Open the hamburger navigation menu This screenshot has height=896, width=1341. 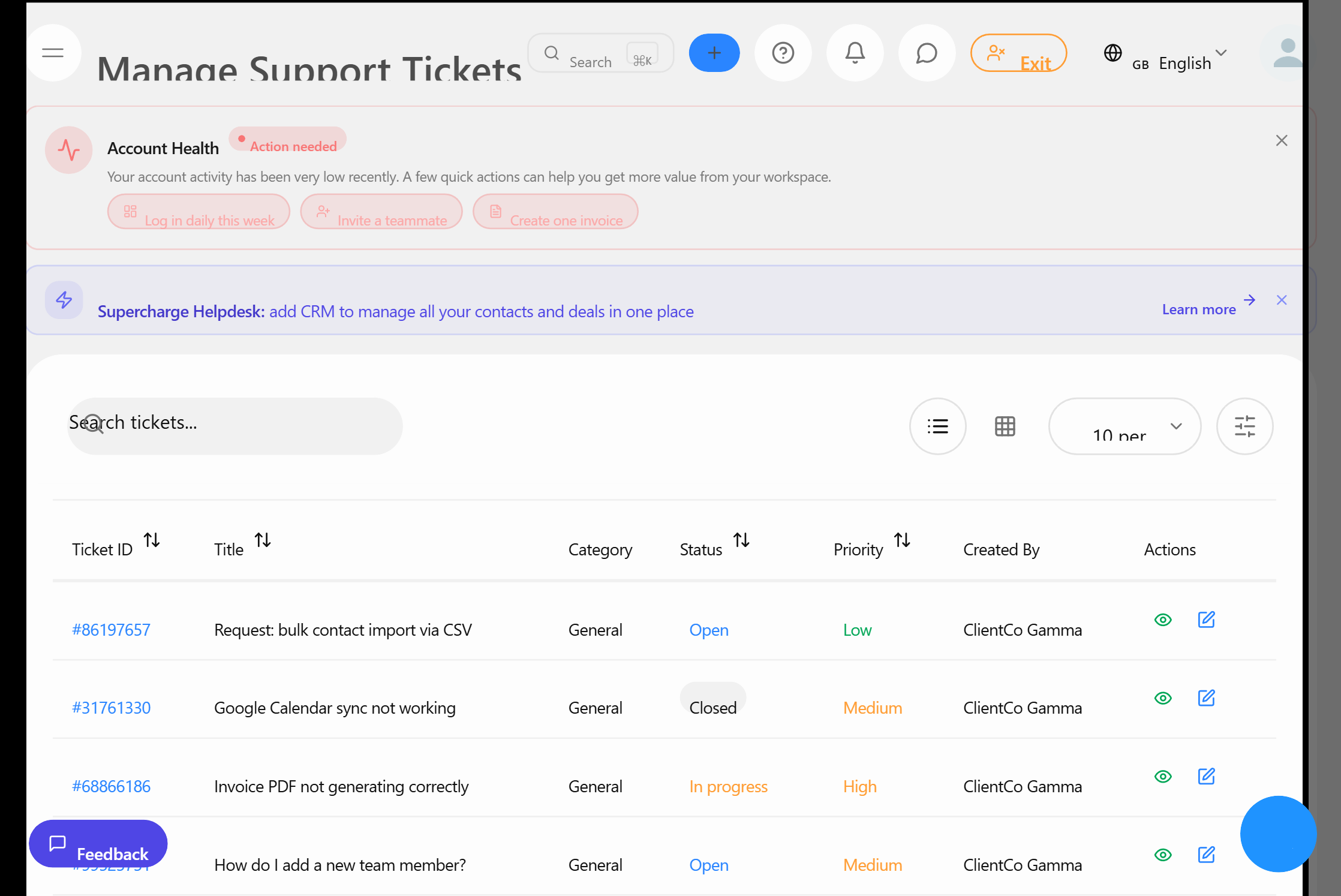[x=53, y=53]
